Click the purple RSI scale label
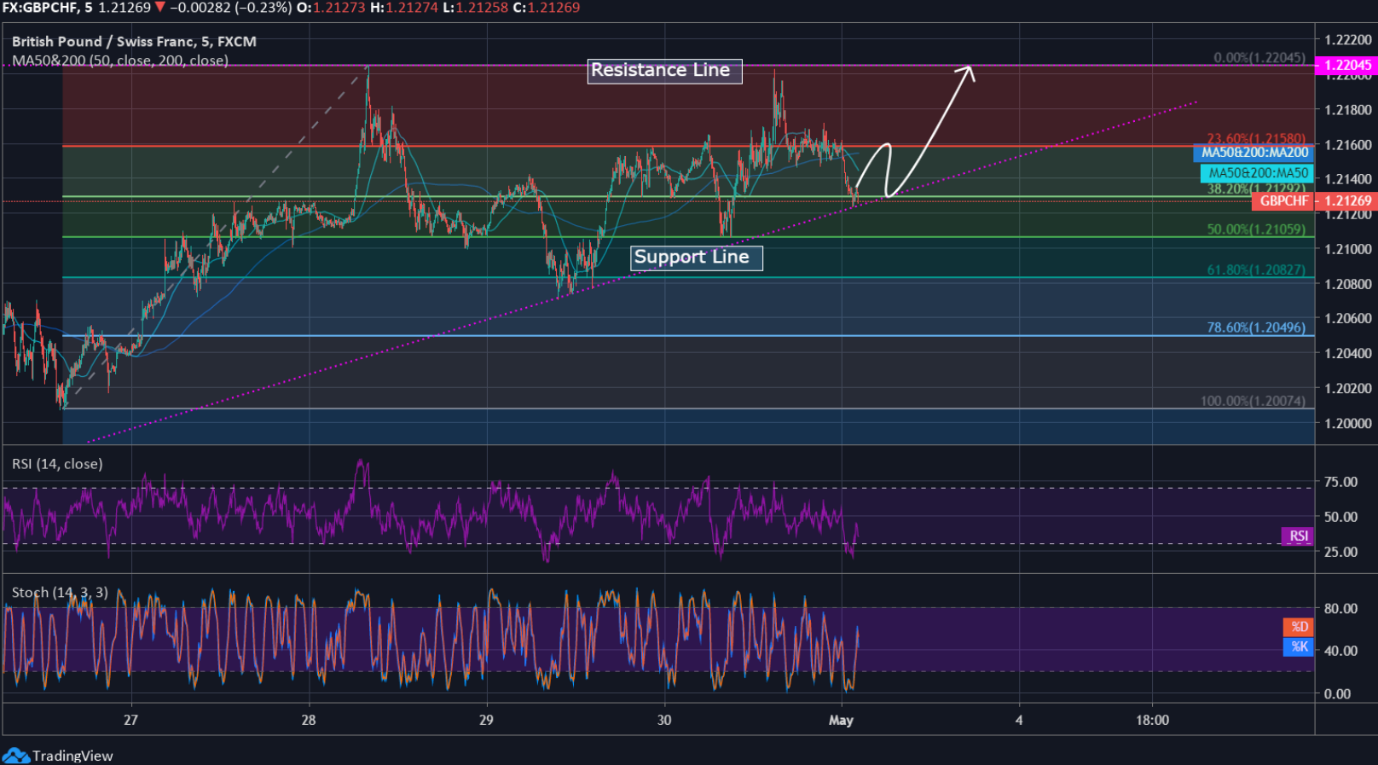The image size is (1378, 765). pyautogui.click(x=1297, y=536)
